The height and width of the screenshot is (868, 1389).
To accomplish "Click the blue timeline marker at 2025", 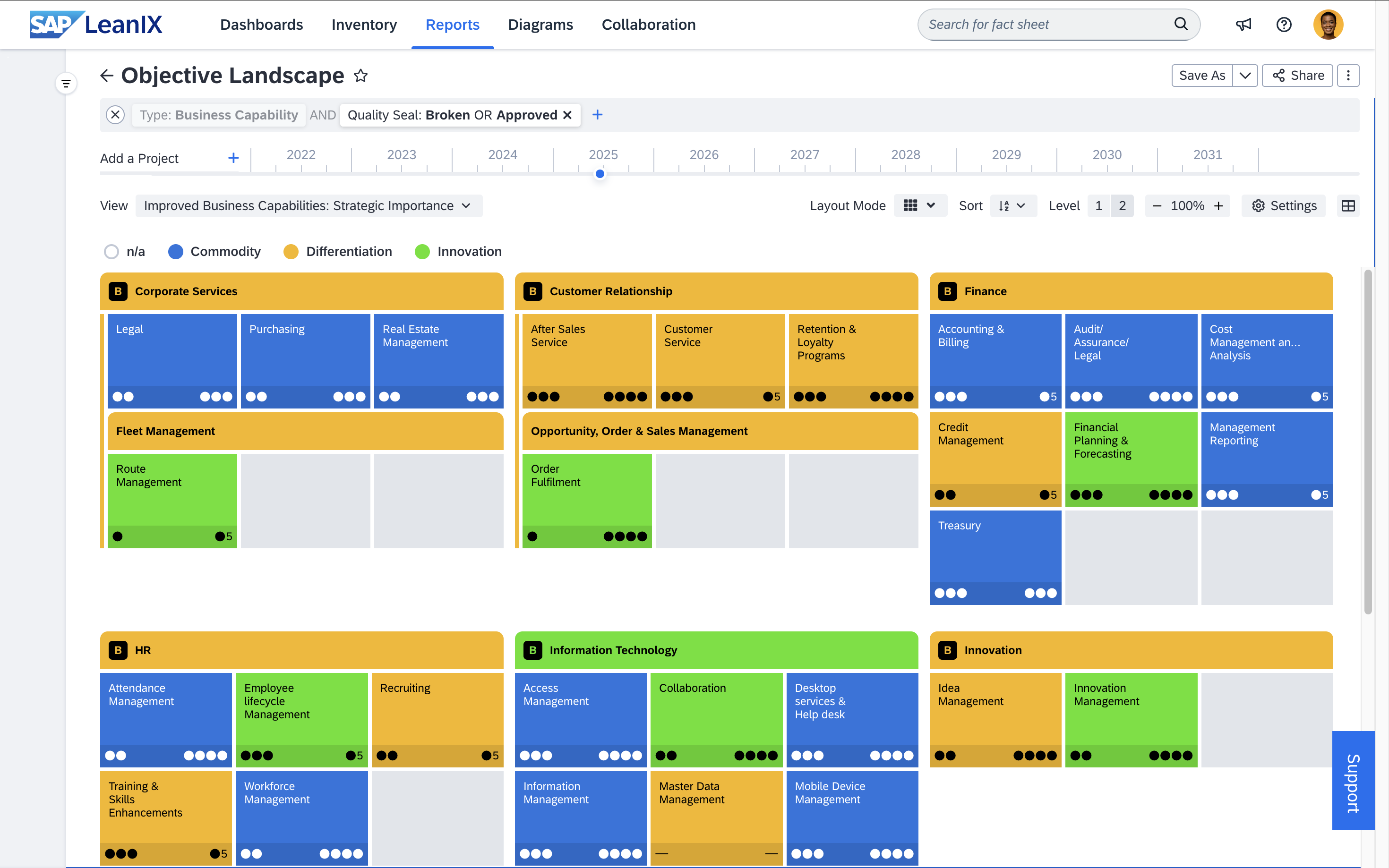I will (x=600, y=174).
